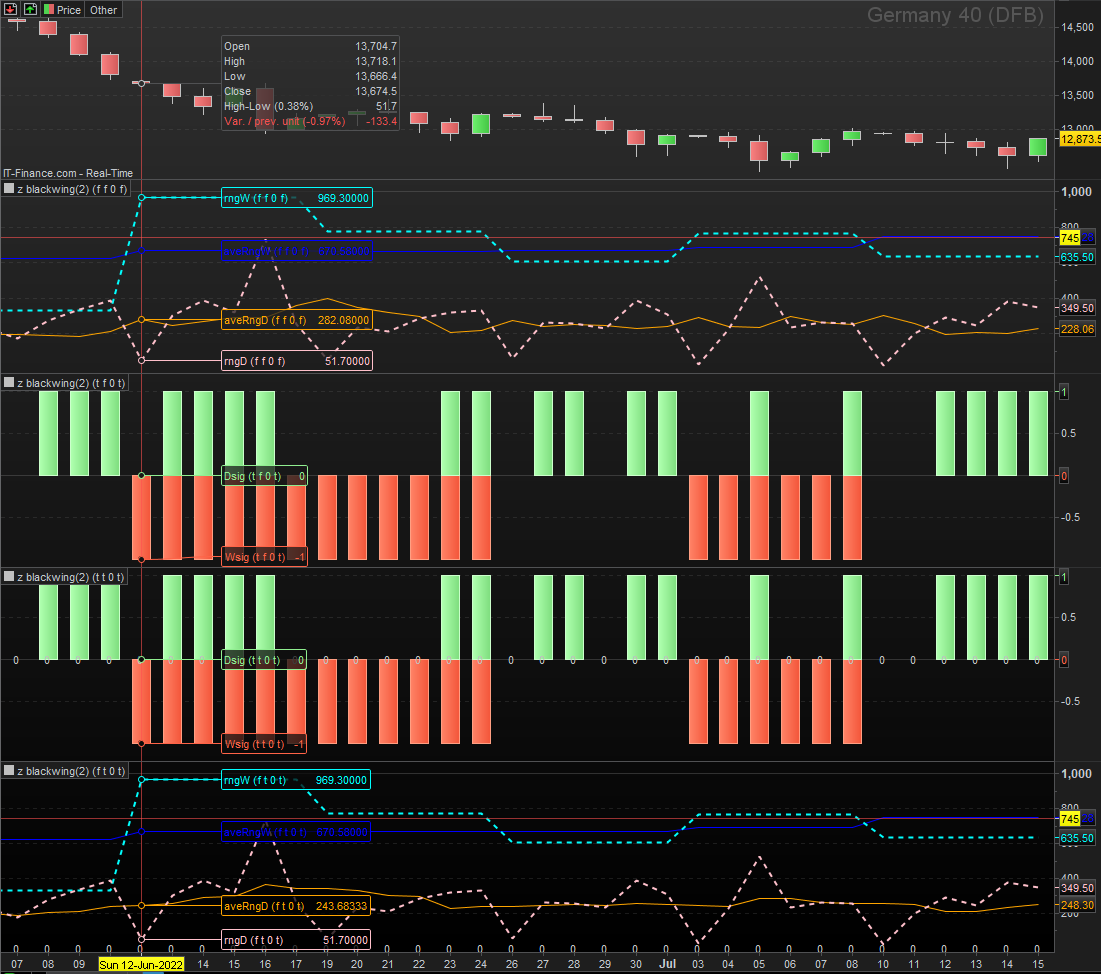
Task: Click gray square beside blackwing(2) (f f 0 f)
Action: click(x=9, y=188)
